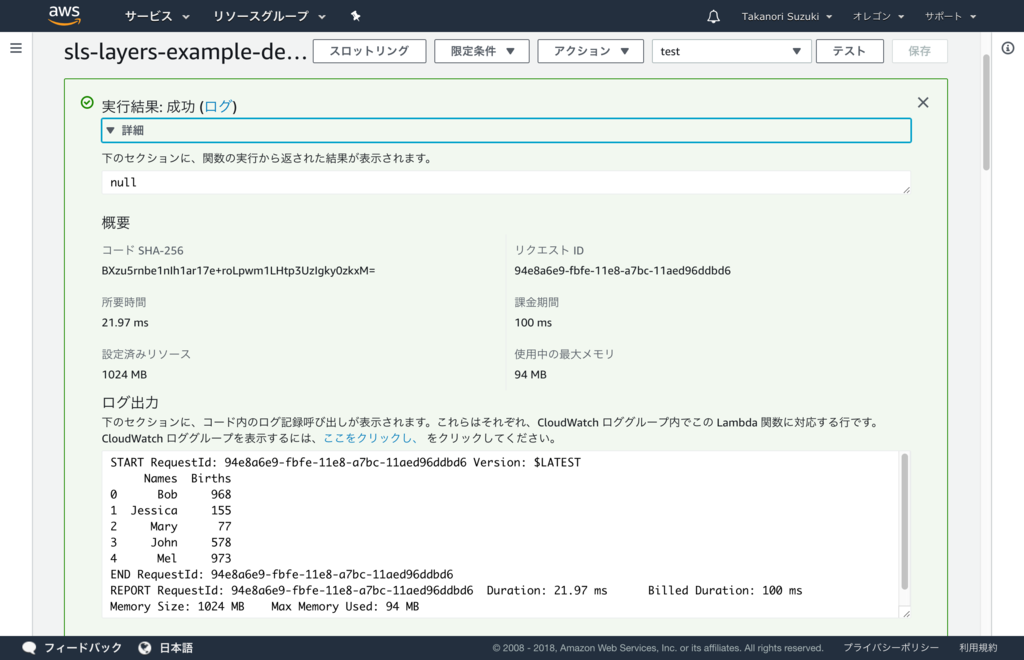The width and height of the screenshot is (1024, 660).
Task: Click the main page vertical scrollbar
Action: tap(986, 112)
